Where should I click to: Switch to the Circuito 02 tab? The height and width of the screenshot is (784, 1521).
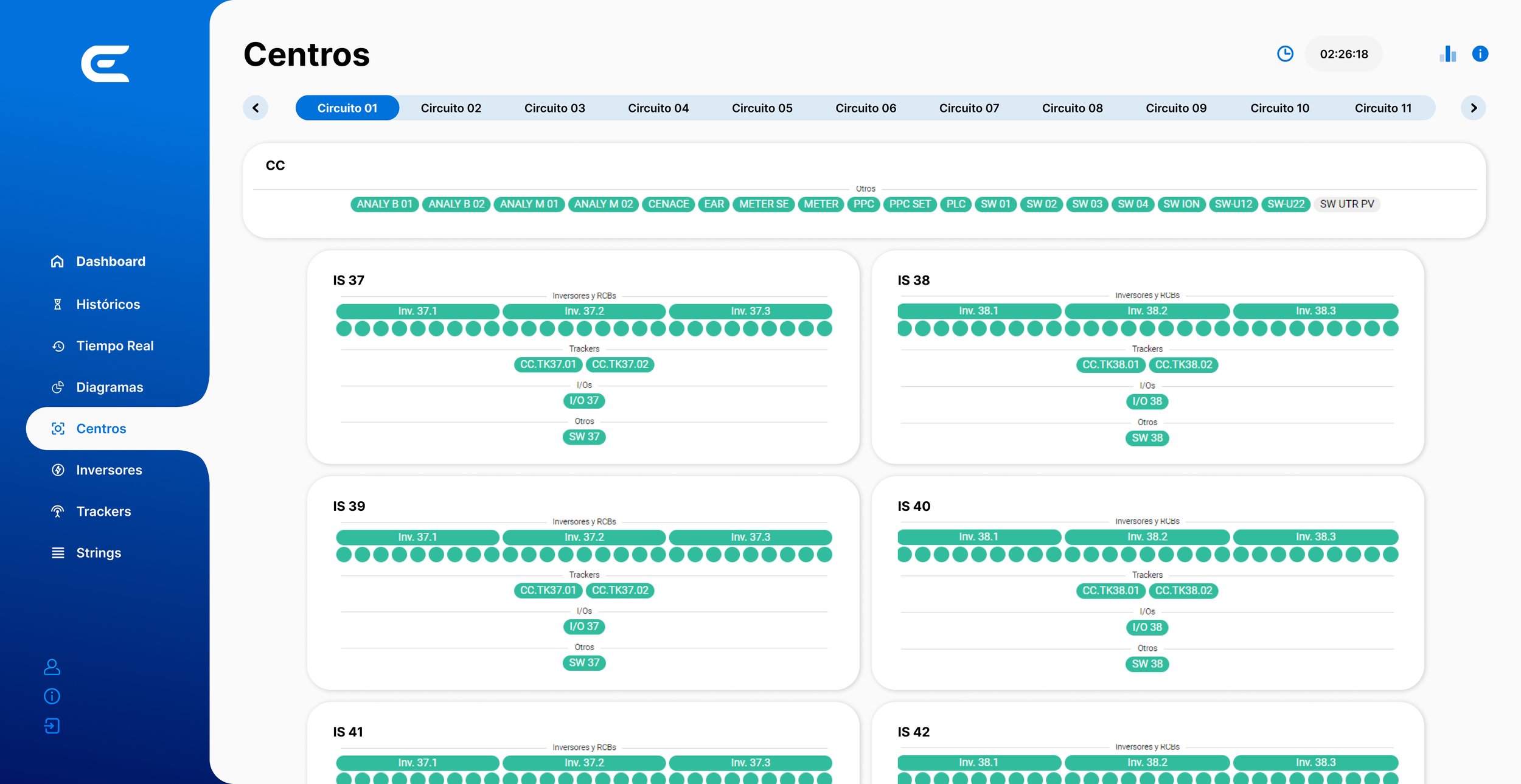[x=451, y=108]
